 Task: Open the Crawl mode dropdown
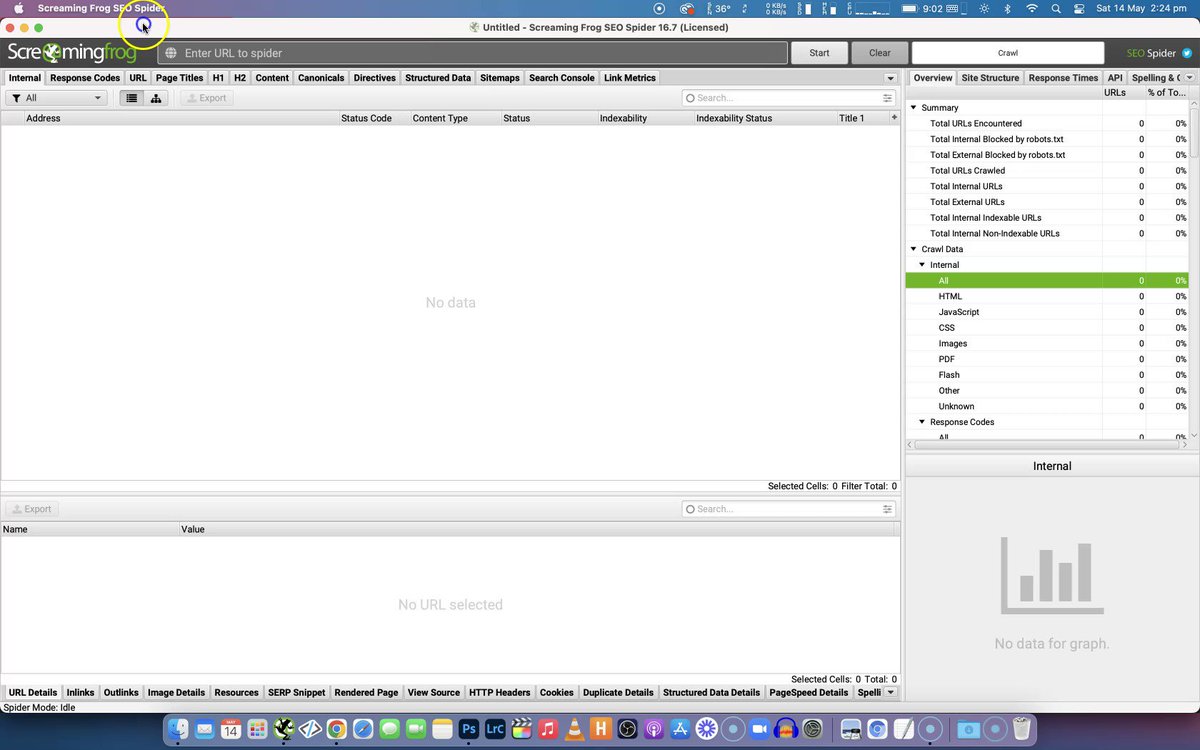1008,53
